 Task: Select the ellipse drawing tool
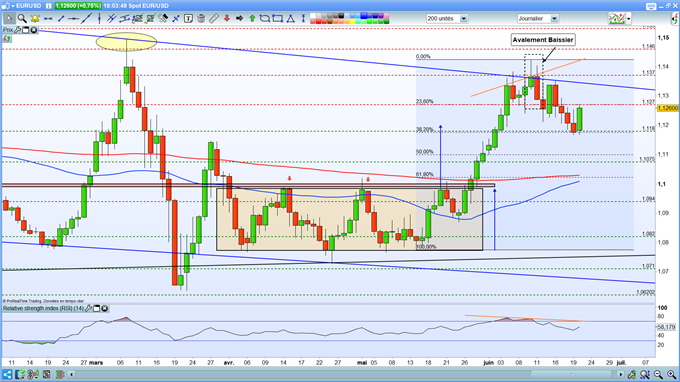265,19
